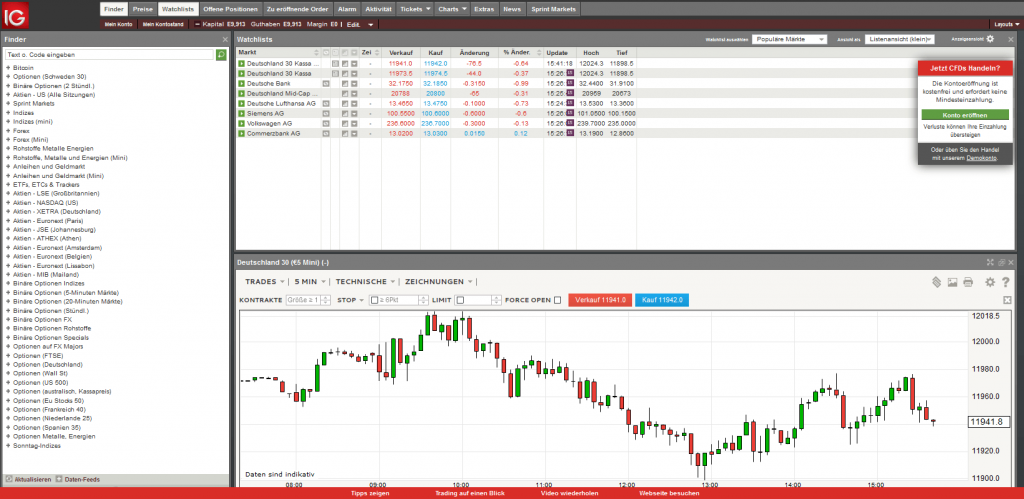Open chart icon for Commerzbank AG row
Screen dimensions: 1024x499
[x=345, y=133]
